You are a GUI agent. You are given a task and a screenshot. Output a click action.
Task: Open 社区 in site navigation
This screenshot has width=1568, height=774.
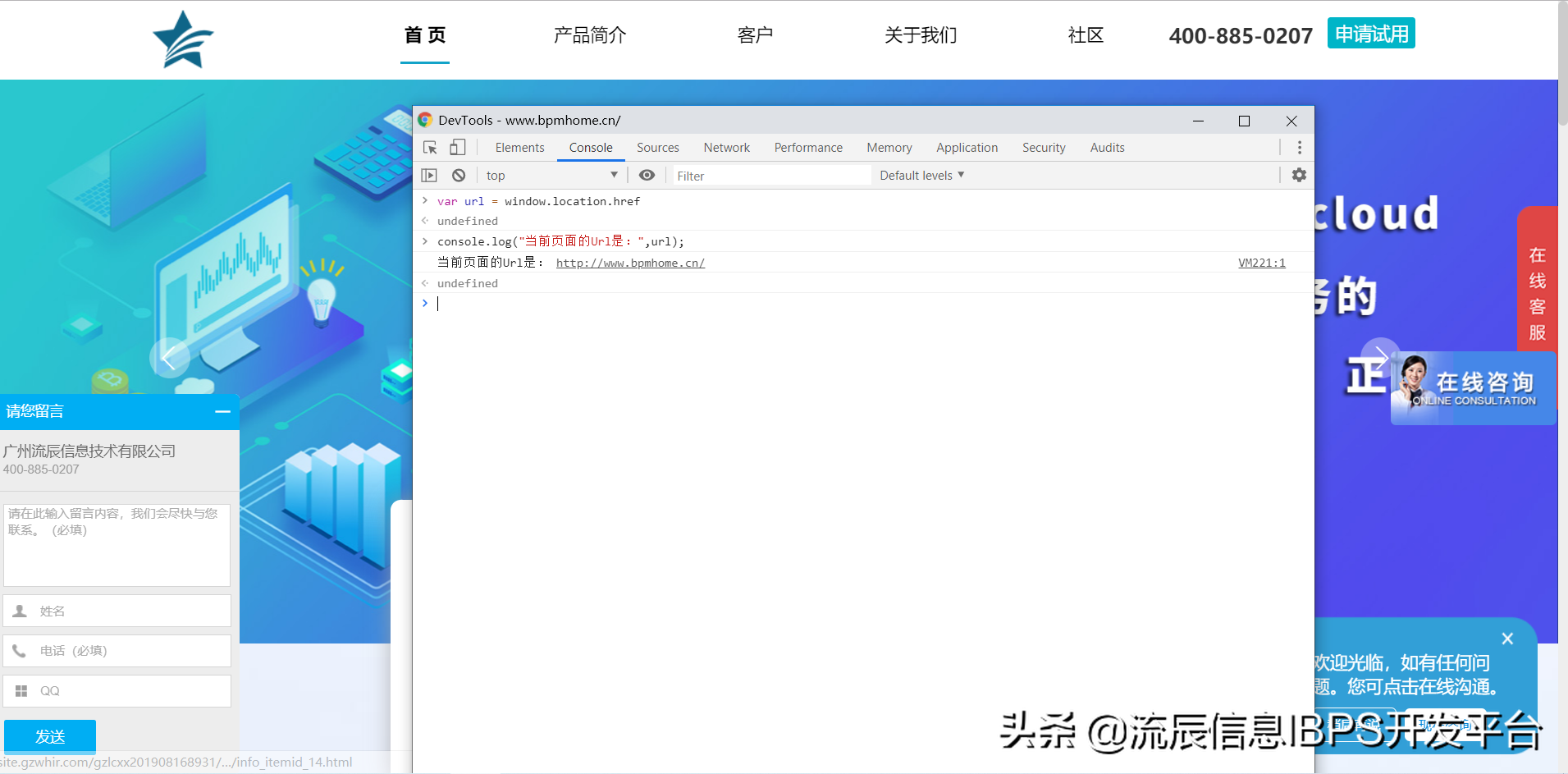pyautogui.click(x=1086, y=35)
